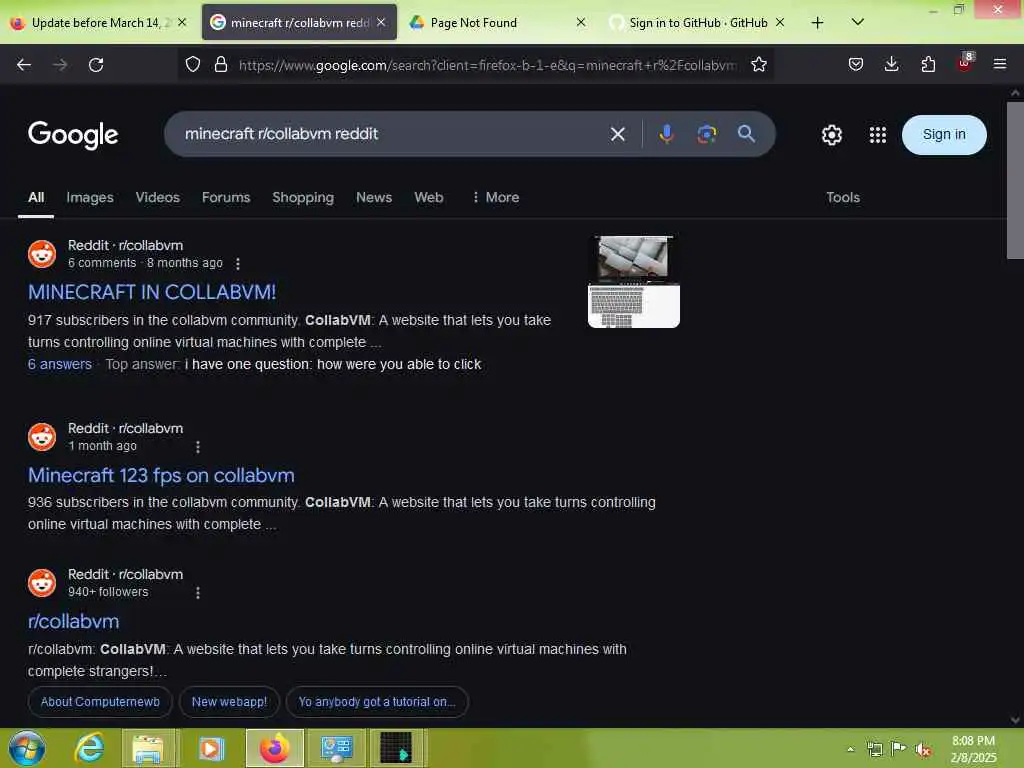The width and height of the screenshot is (1024, 768).
Task: Open options menu for '940+ followers' result
Action: click(198, 592)
